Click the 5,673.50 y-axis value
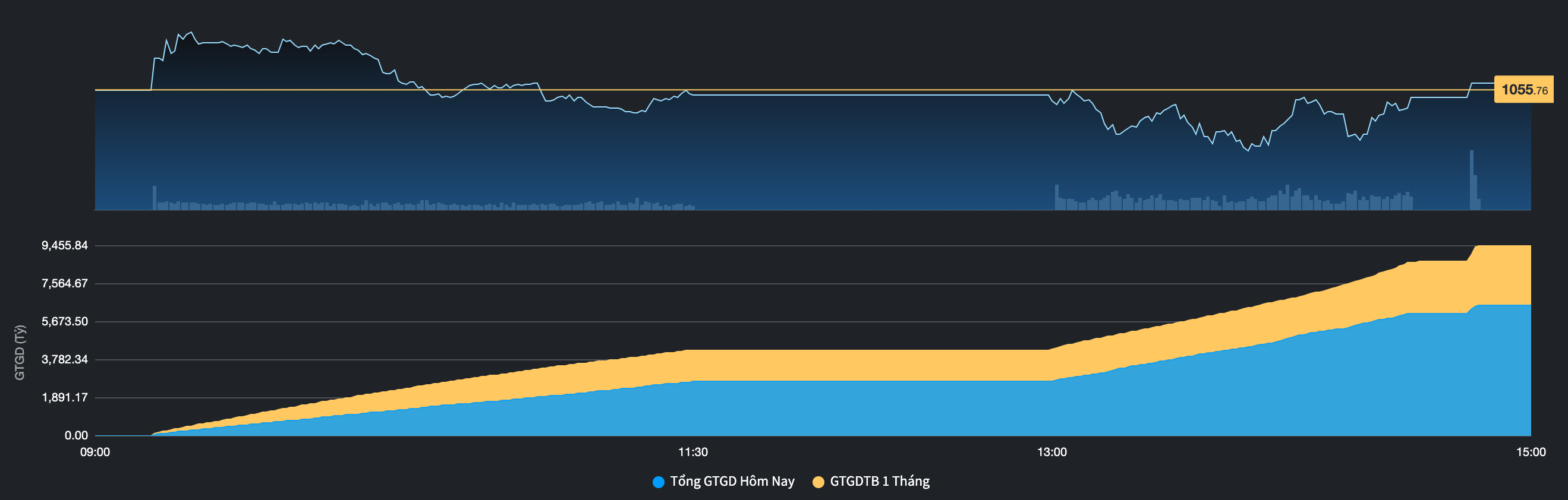 coord(65,322)
